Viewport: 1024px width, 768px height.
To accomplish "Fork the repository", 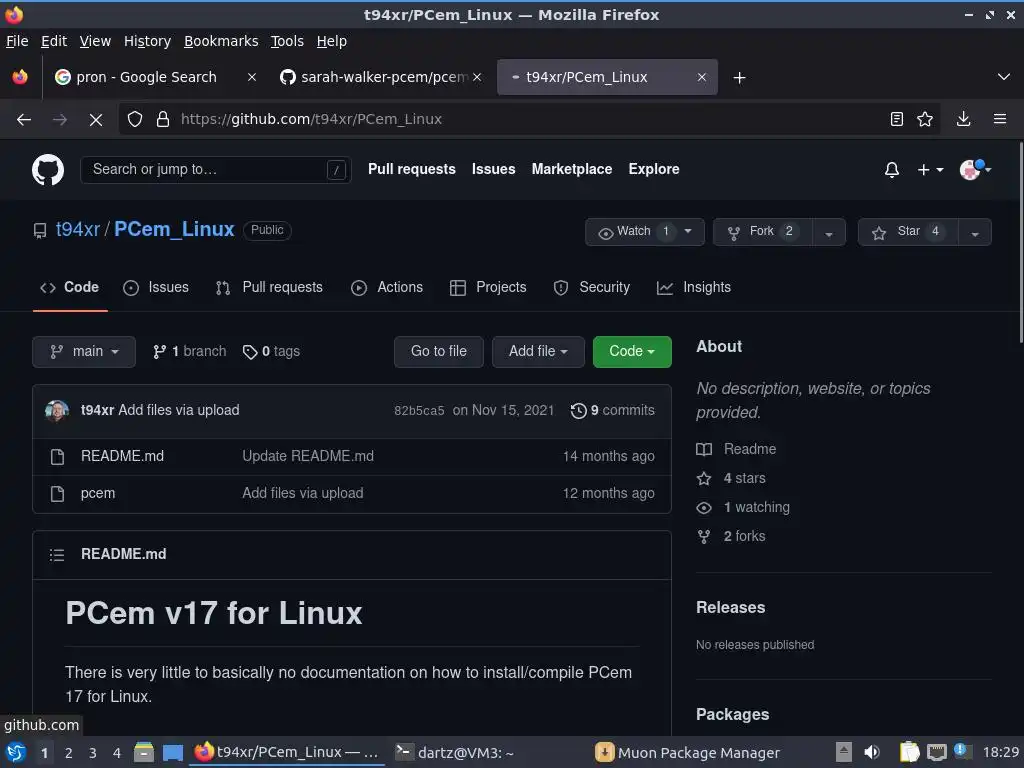I will [x=762, y=232].
